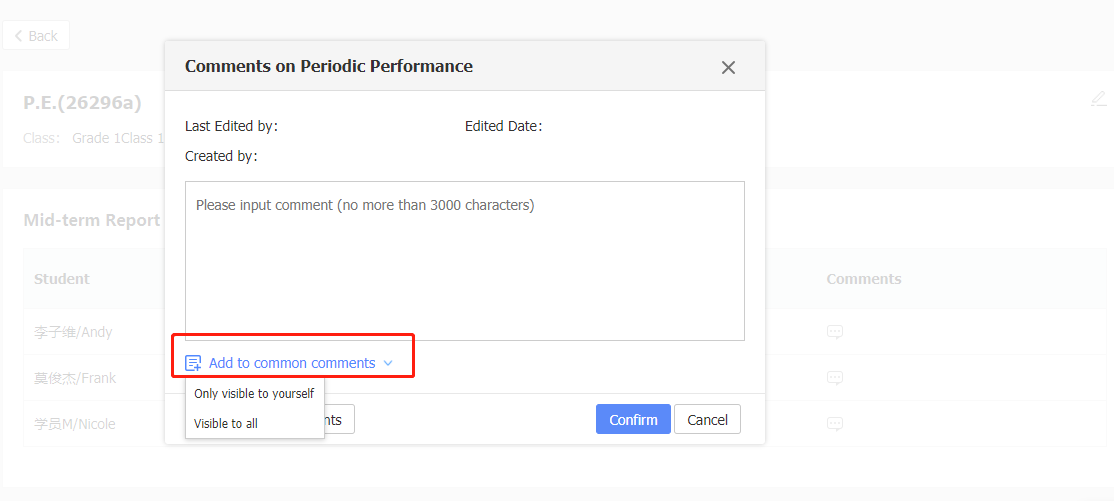The height and width of the screenshot is (501, 1114).
Task: Click the pencil edit icon
Action: click(1099, 98)
